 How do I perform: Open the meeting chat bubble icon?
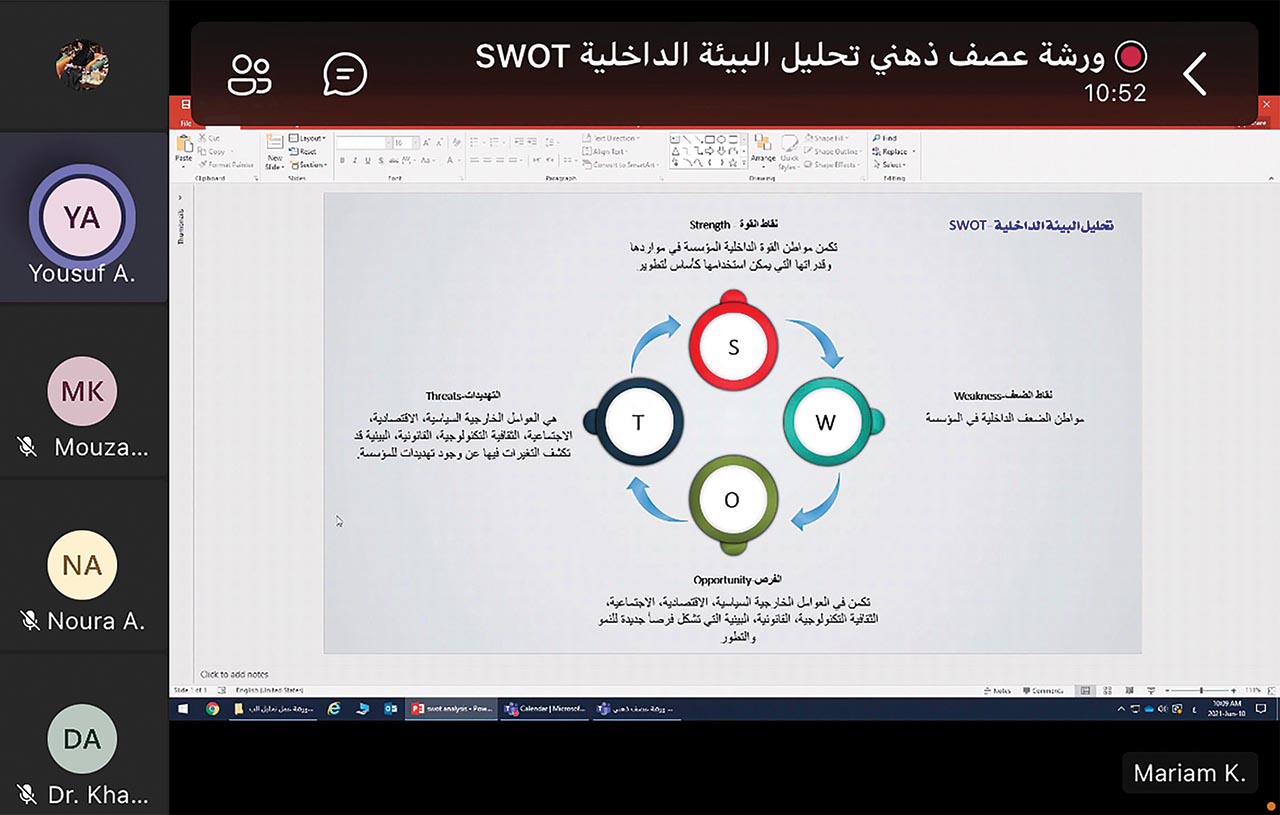tap(345, 74)
